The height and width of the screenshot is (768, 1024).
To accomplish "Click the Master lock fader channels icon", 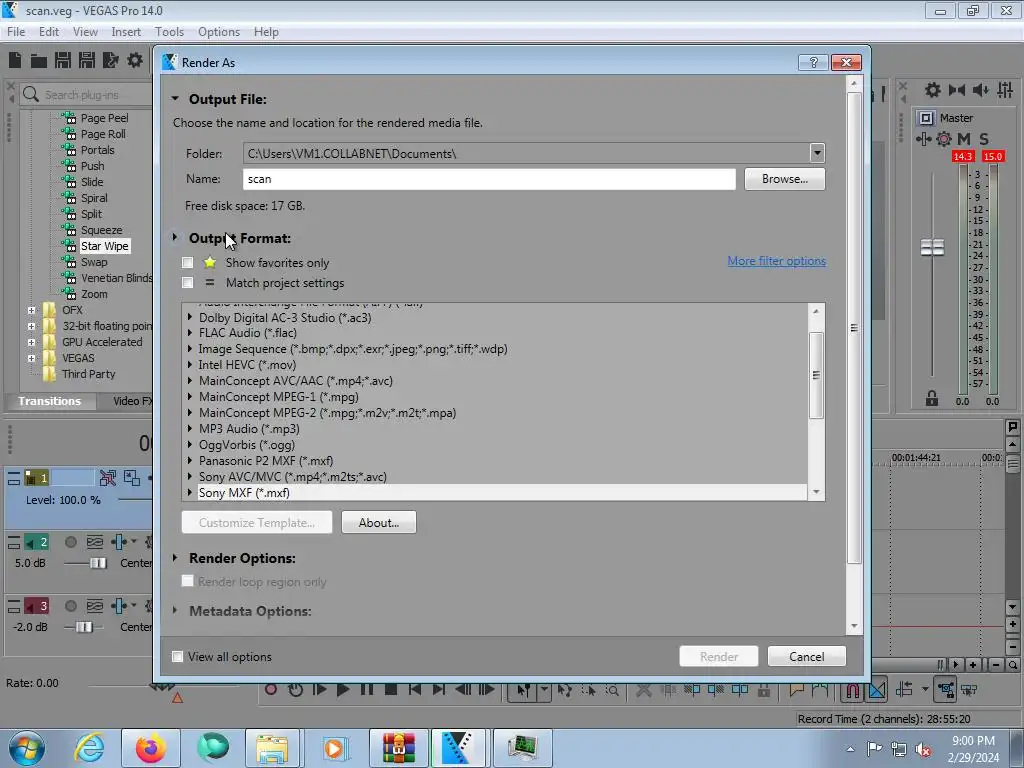I will (932, 398).
